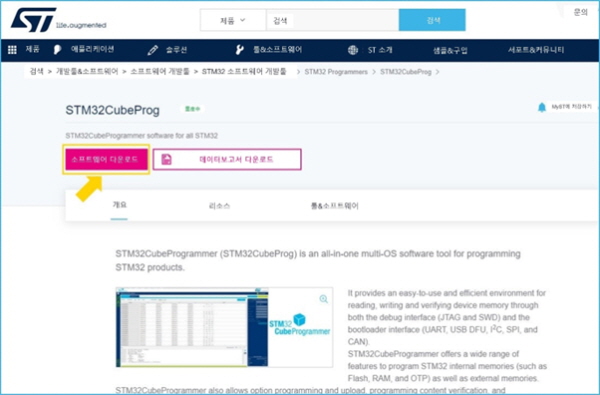This screenshot has width=600, height=395.
Task: Click the 애플리케이션 lightbulb icon
Action: click(x=57, y=50)
